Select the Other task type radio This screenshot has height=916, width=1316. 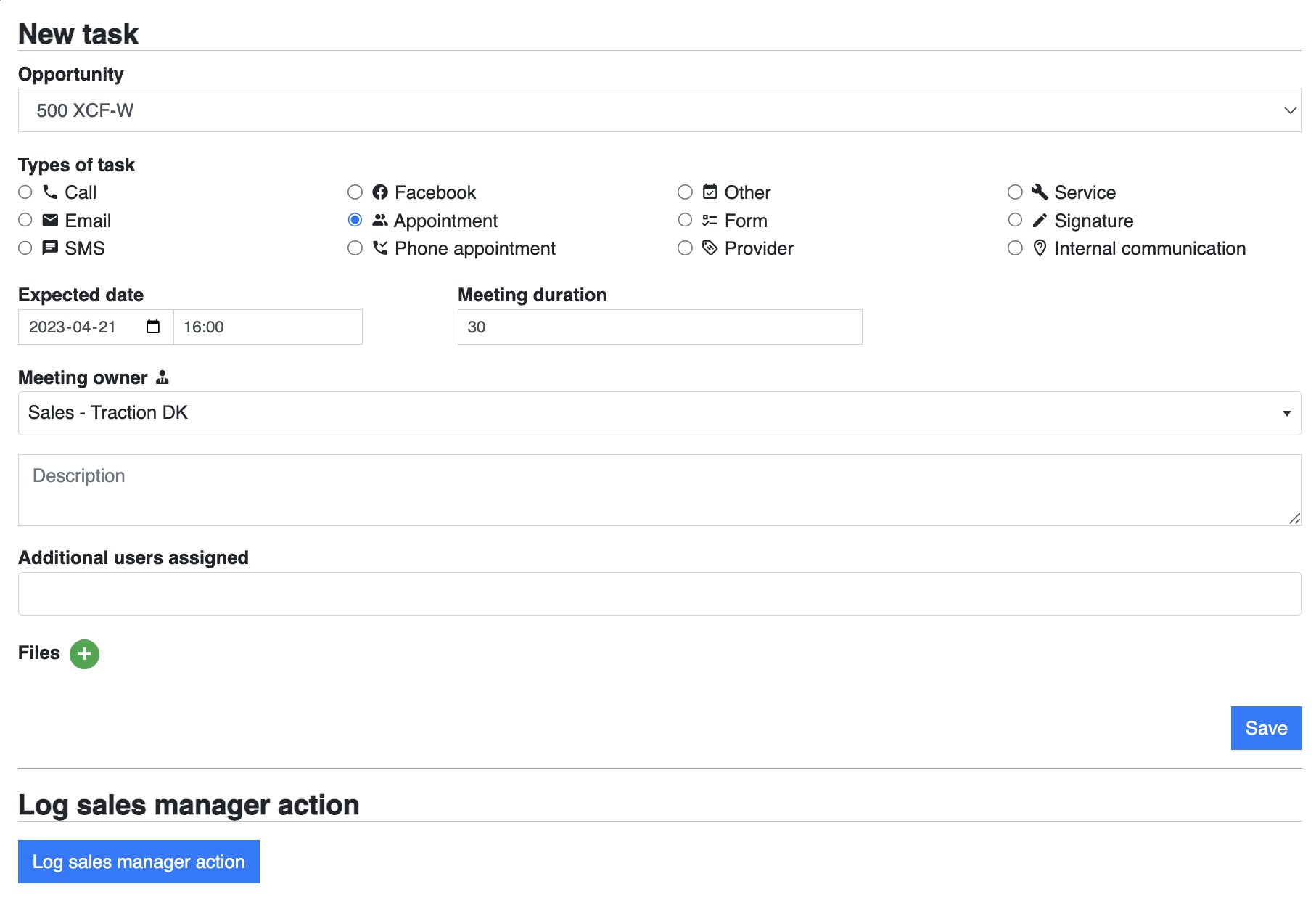pyautogui.click(x=685, y=192)
